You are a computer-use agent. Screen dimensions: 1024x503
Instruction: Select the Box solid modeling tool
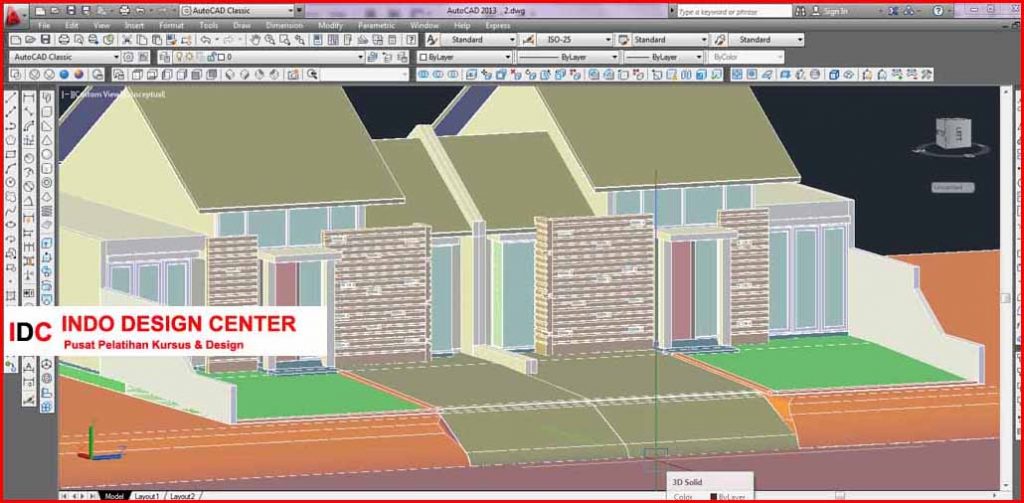(x=46, y=112)
